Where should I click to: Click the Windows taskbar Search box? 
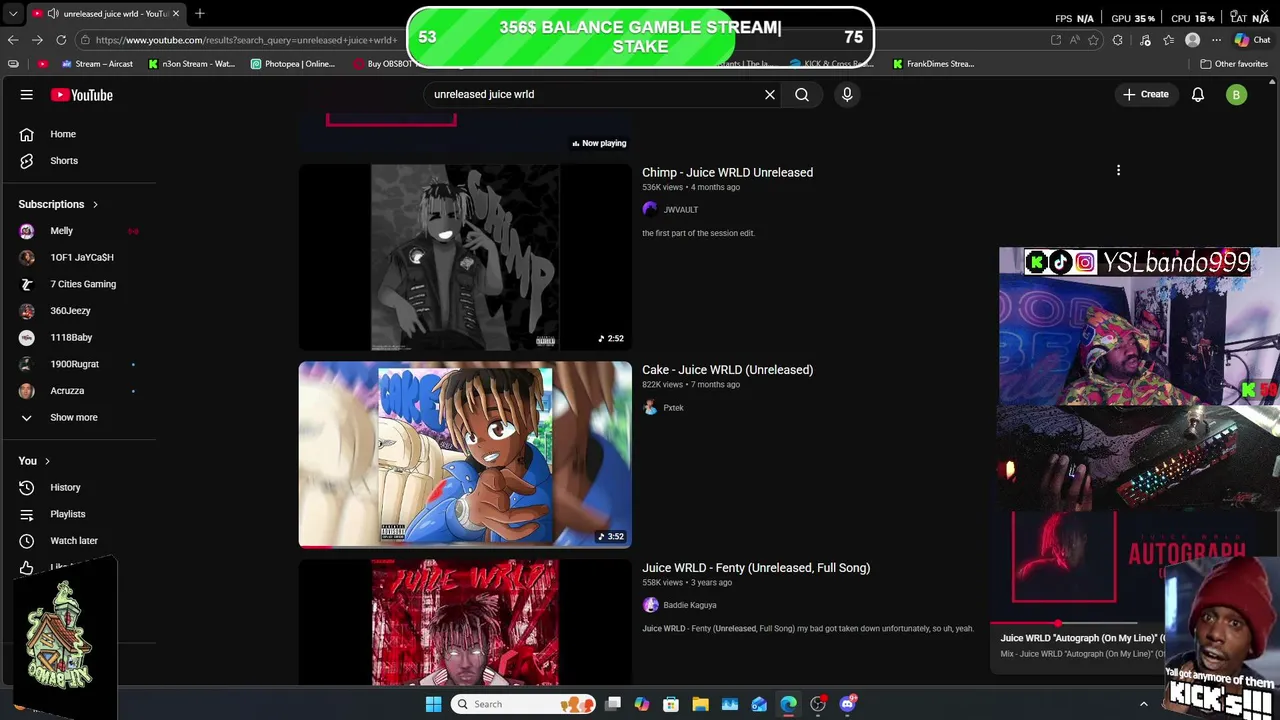tap(522, 704)
